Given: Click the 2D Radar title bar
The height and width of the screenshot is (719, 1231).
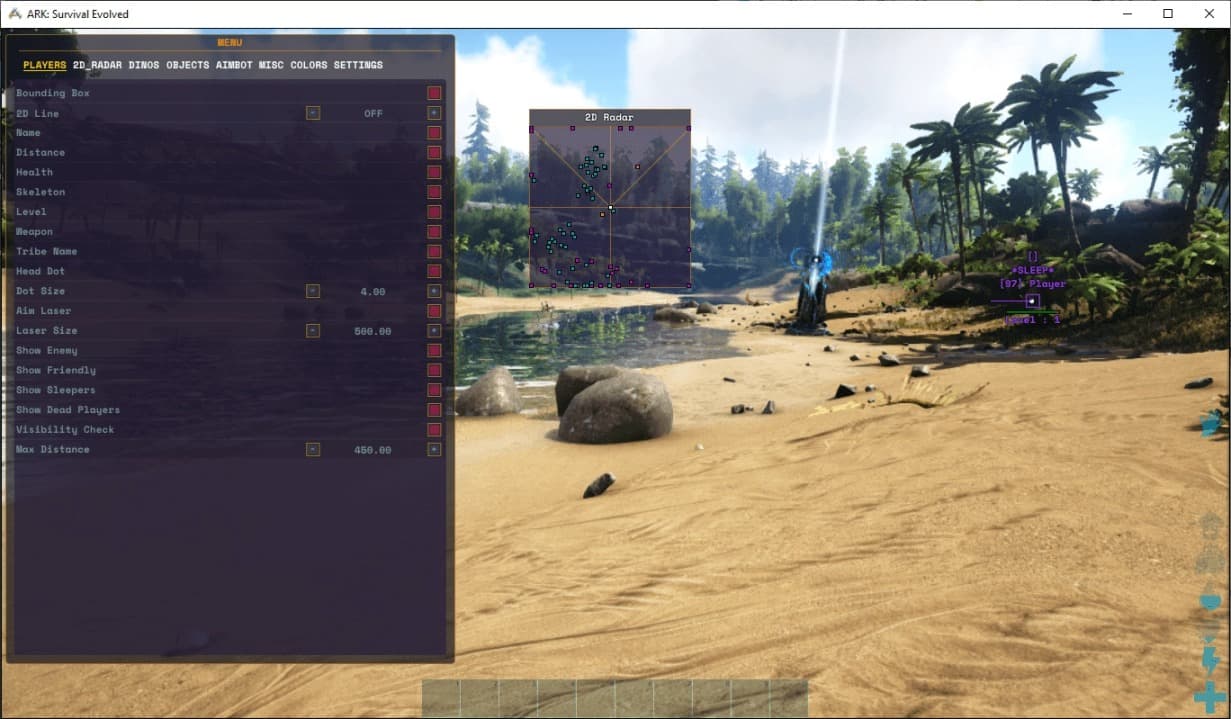Looking at the screenshot, I should click(x=609, y=117).
